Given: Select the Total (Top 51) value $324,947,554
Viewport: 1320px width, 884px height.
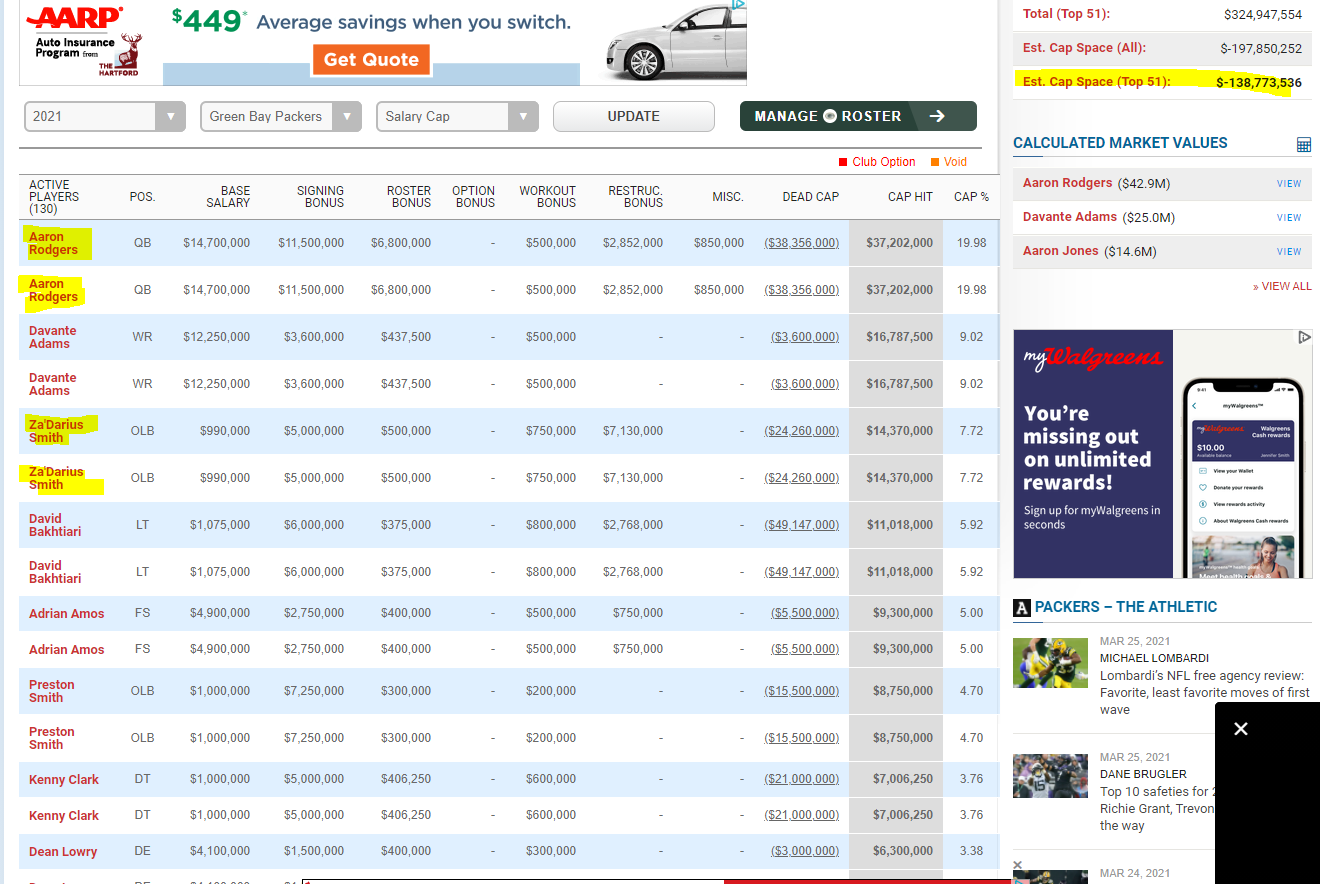Looking at the screenshot, I should [1263, 14].
